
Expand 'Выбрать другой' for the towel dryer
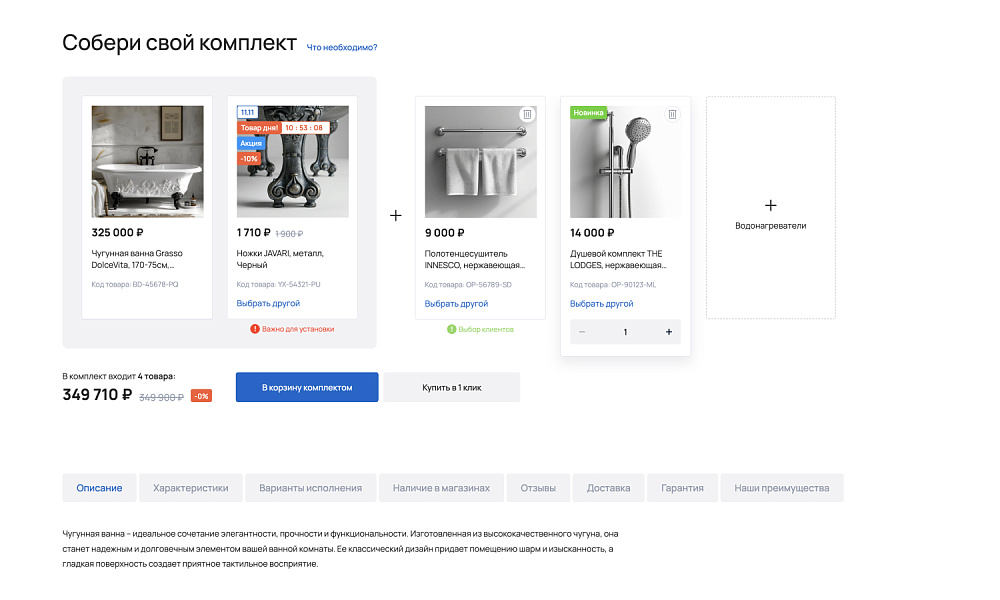455,301
